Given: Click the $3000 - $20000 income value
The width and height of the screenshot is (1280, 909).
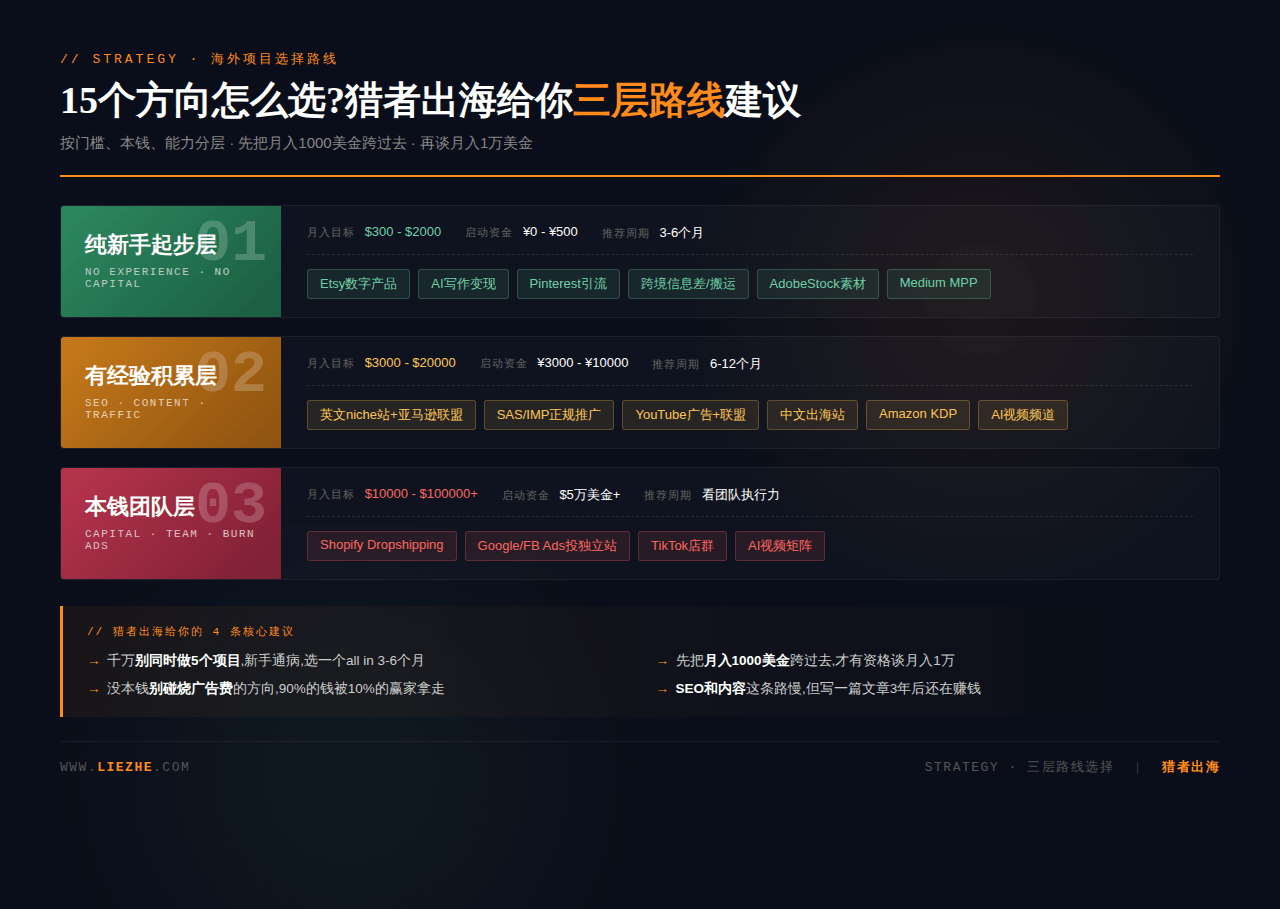Looking at the screenshot, I should (410, 363).
